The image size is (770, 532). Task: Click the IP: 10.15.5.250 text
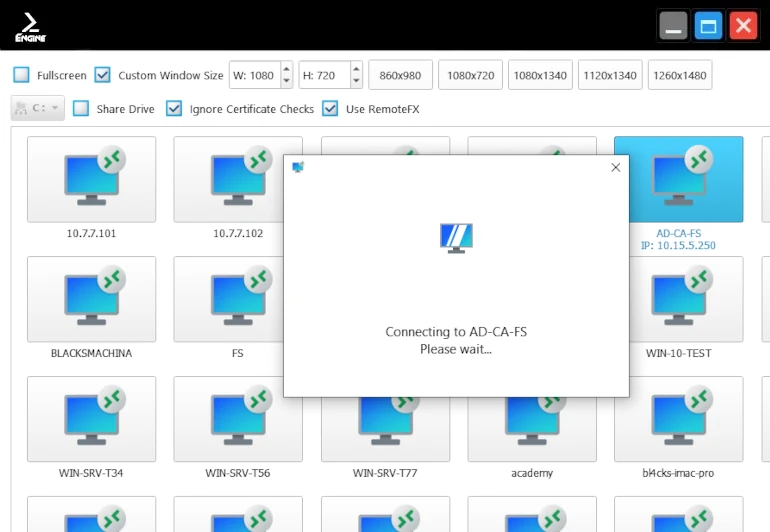(678, 245)
